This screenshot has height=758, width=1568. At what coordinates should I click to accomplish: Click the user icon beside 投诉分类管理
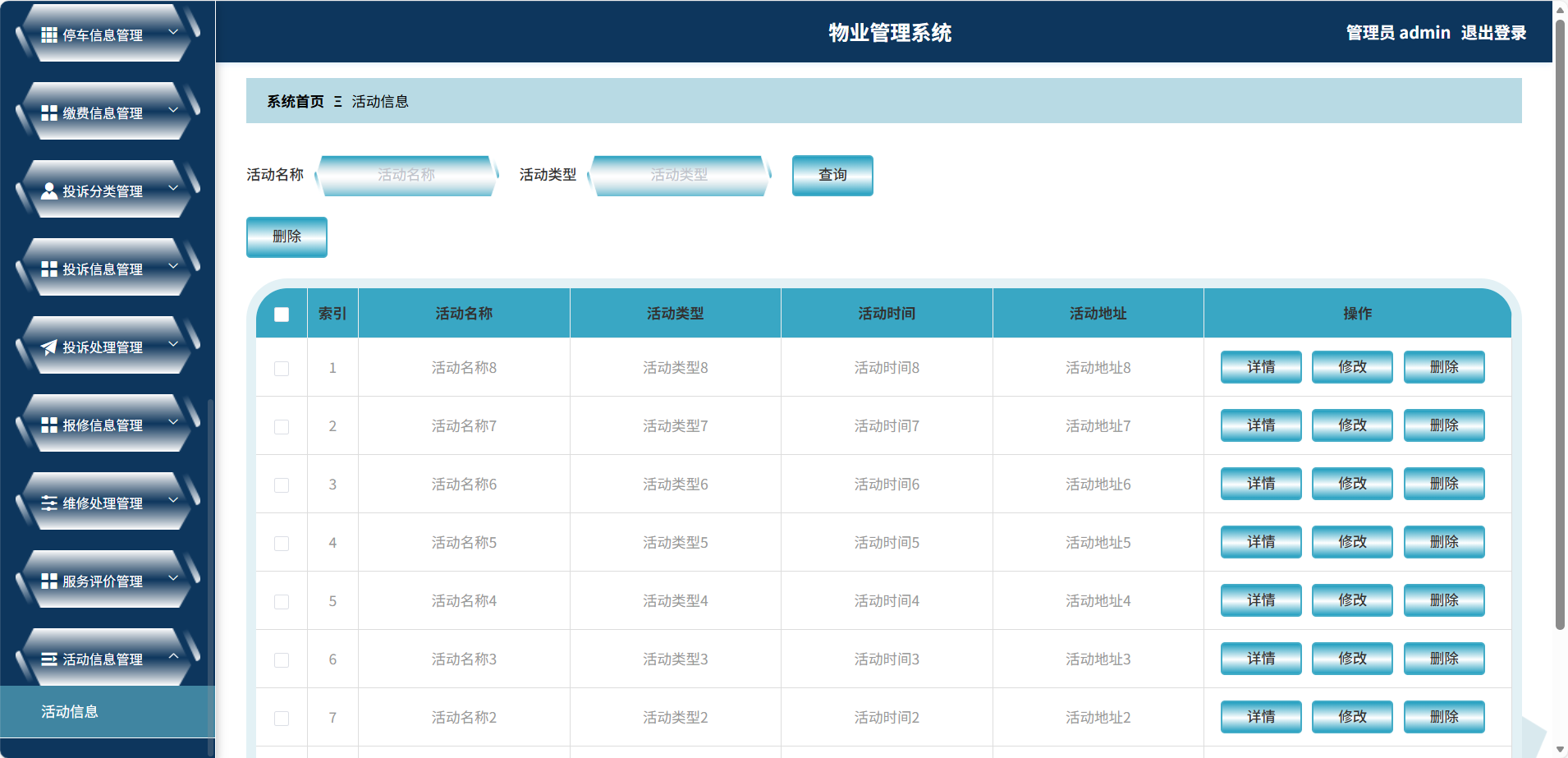pyautogui.click(x=49, y=191)
